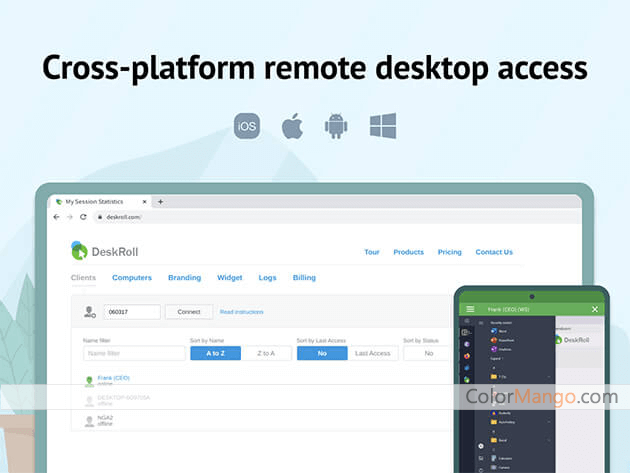Select No under Sort by Status
This screenshot has height=473, width=630.
tap(429, 353)
